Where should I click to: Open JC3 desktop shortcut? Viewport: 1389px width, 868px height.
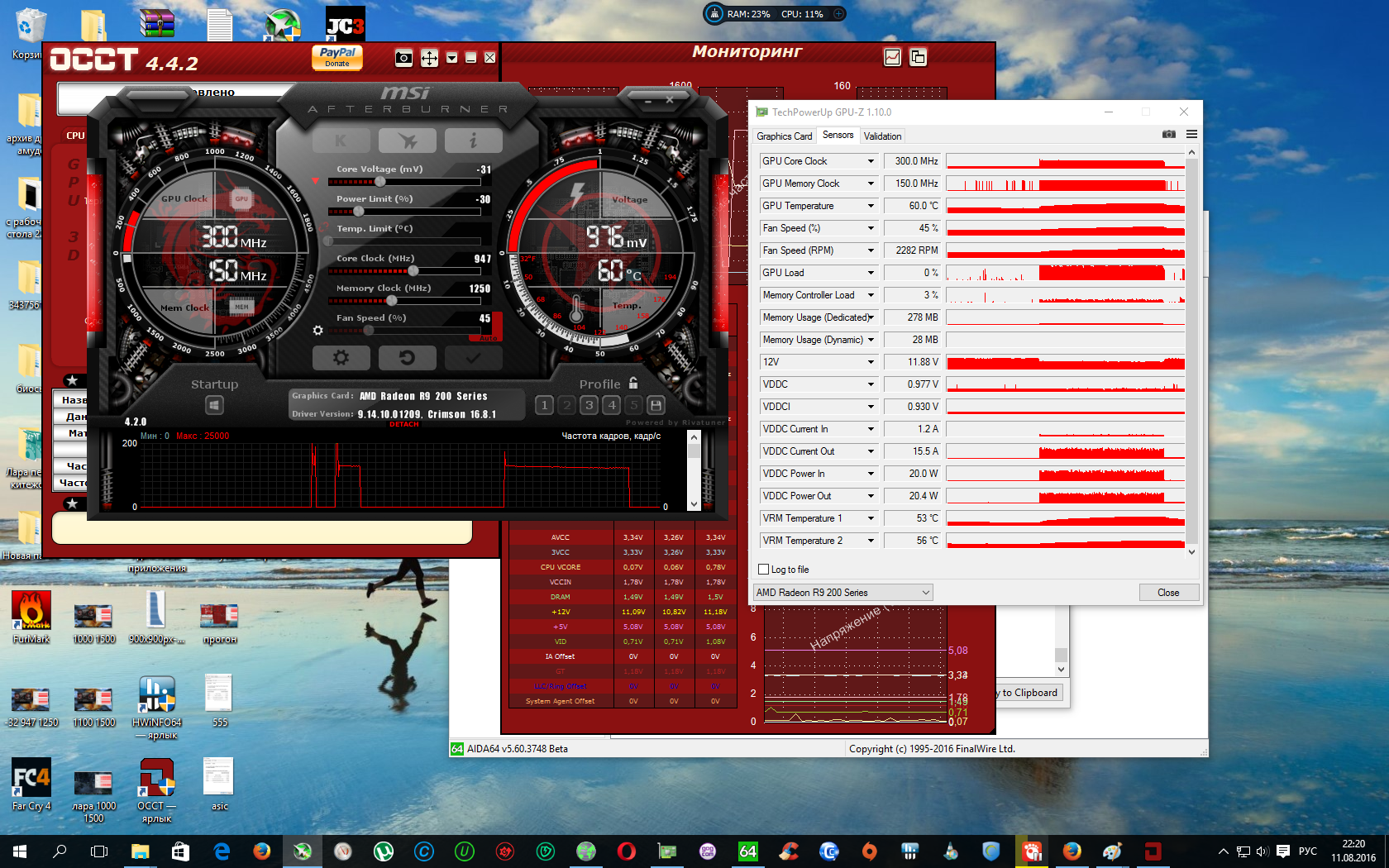click(x=346, y=24)
